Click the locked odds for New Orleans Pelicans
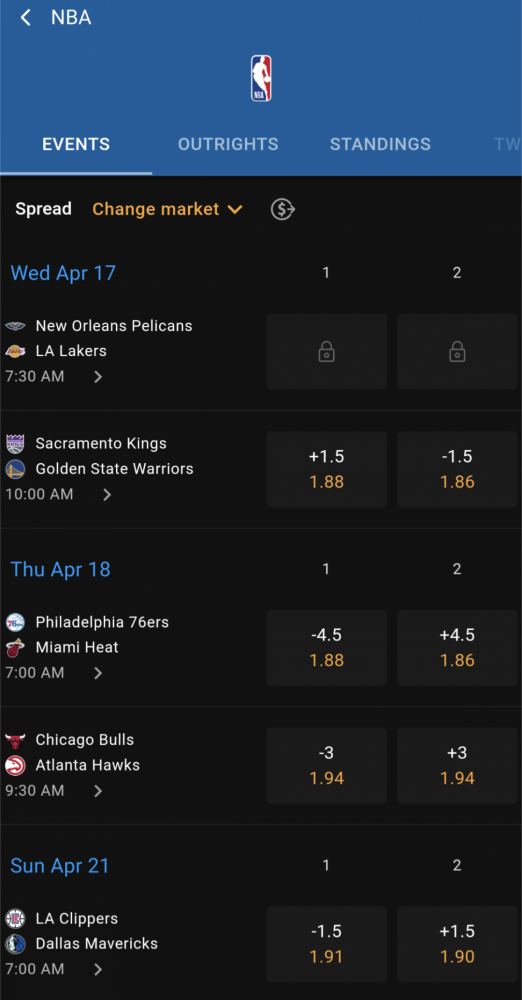The width and height of the screenshot is (522, 1000). point(327,351)
